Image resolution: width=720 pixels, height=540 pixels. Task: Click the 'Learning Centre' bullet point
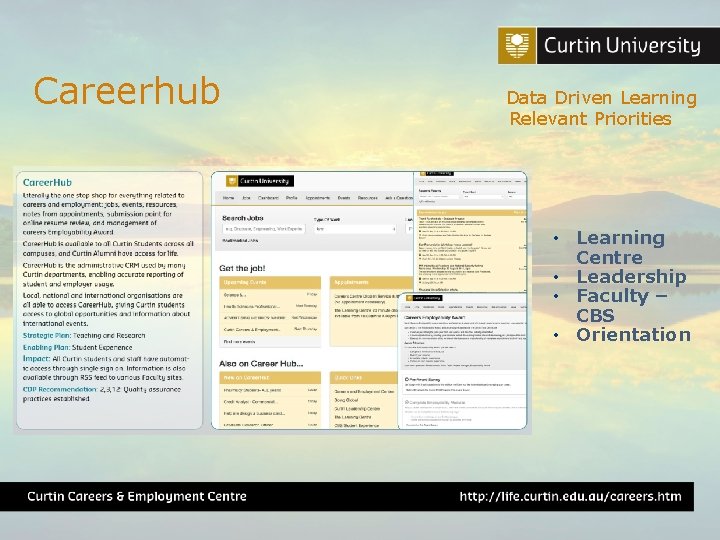tap(620, 248)
